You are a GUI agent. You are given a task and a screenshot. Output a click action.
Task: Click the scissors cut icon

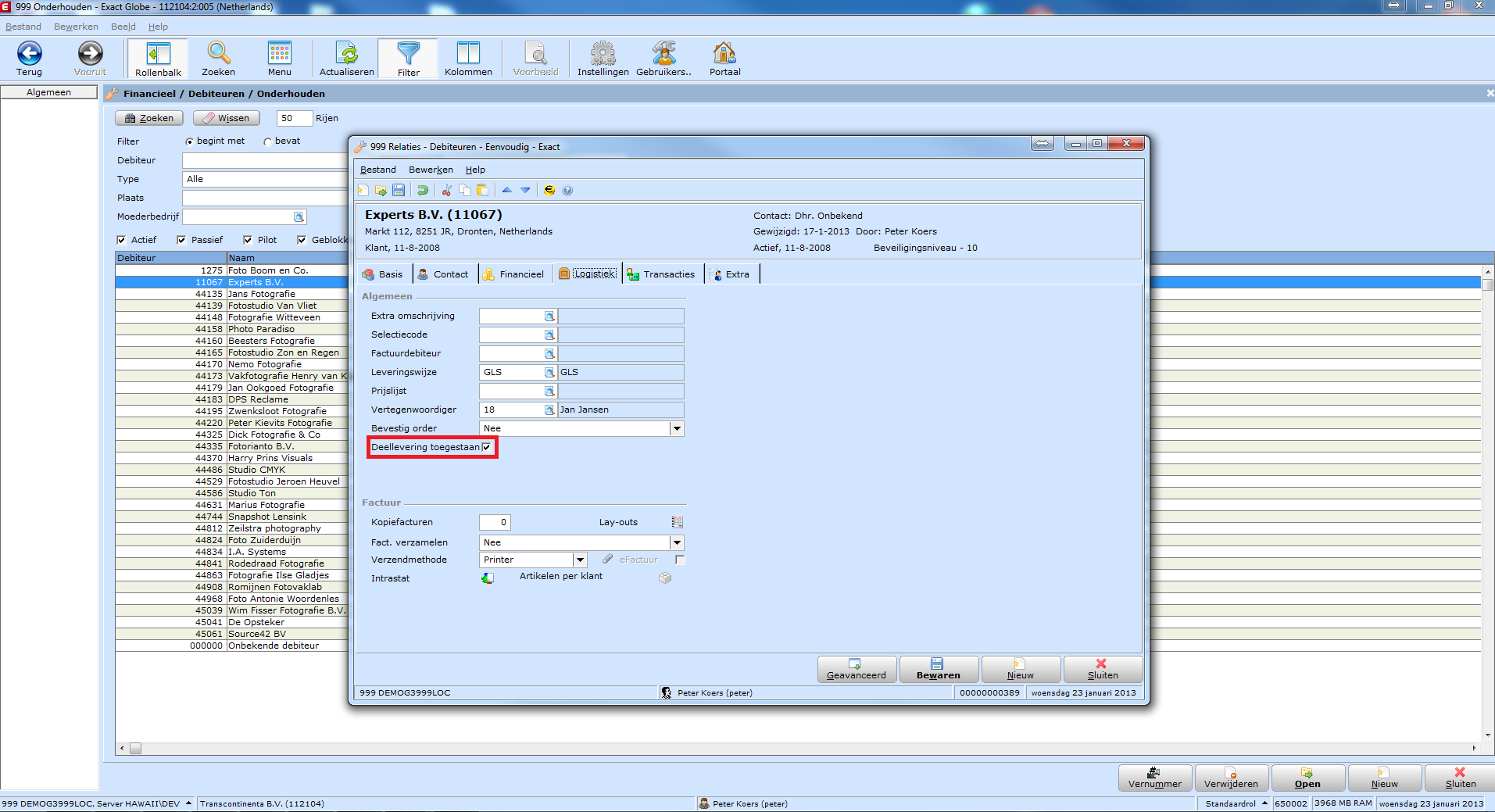click(x=446, y=190)
